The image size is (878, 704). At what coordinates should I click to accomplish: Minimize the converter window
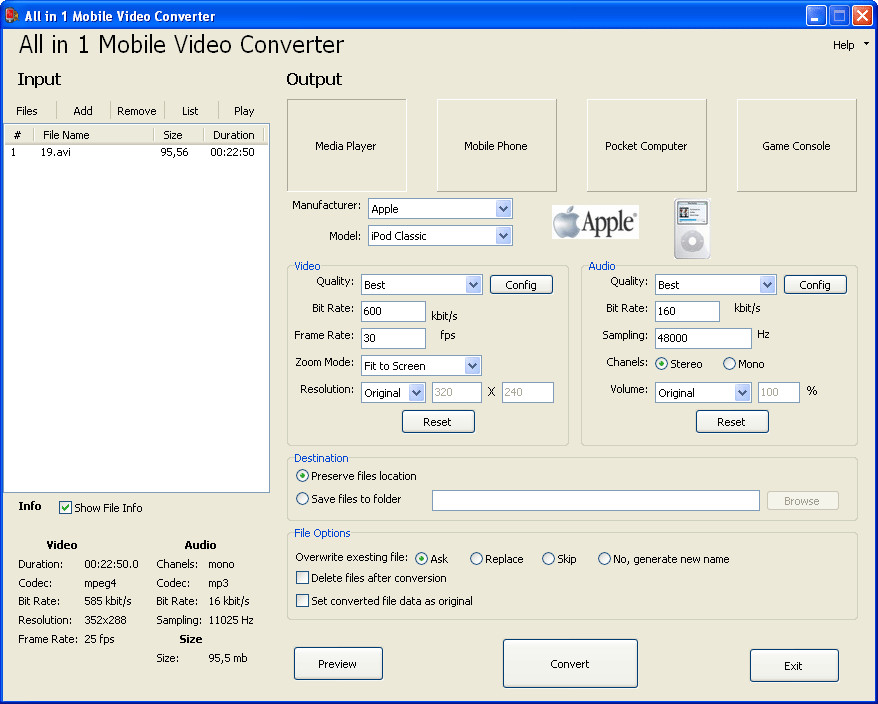click(816, 16)
